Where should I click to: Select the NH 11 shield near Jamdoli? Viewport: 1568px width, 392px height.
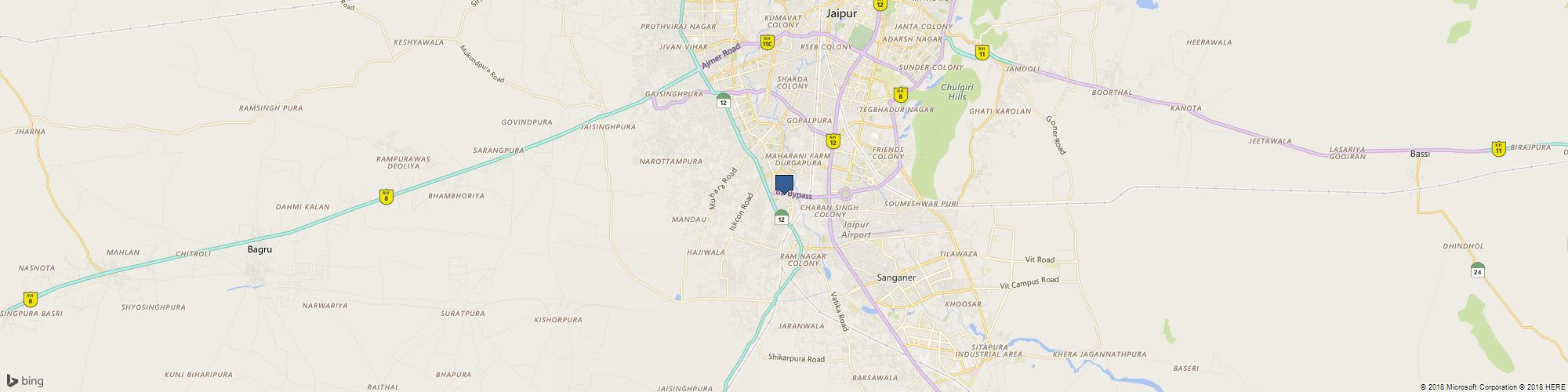coord(981,53)
